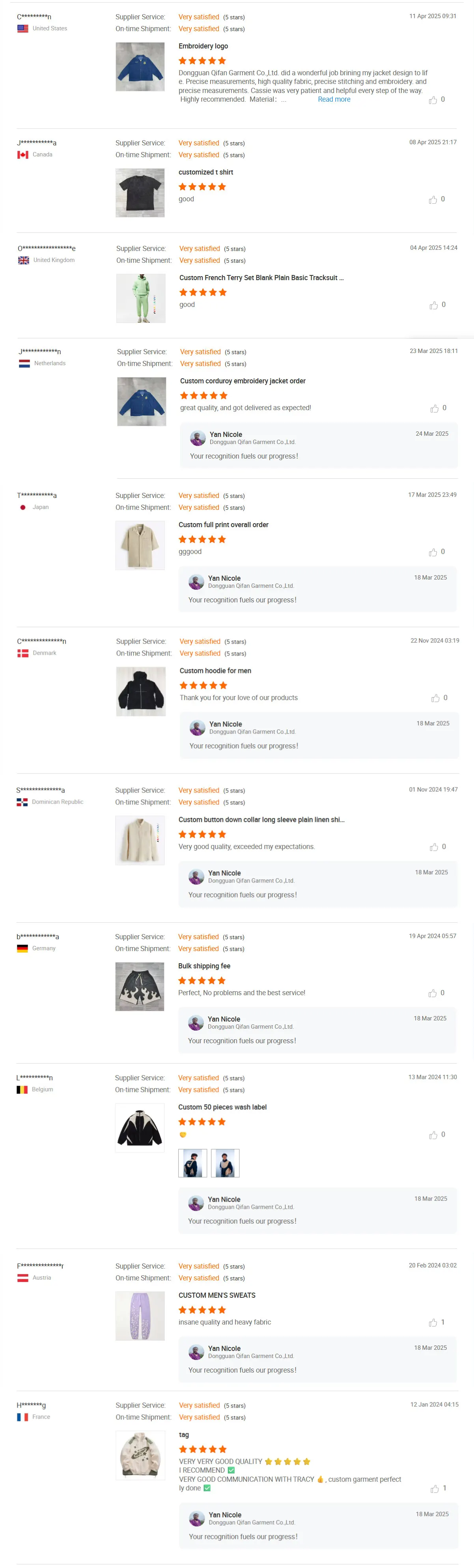Open the varsity jacket thumbnail in tag review

point(141,1455)
